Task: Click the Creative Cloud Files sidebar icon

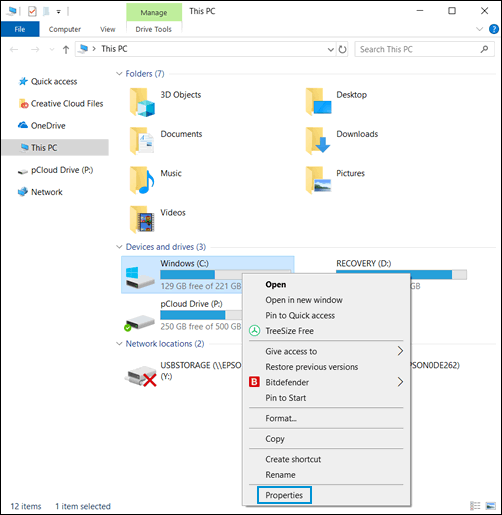Action: pos(23,104)
